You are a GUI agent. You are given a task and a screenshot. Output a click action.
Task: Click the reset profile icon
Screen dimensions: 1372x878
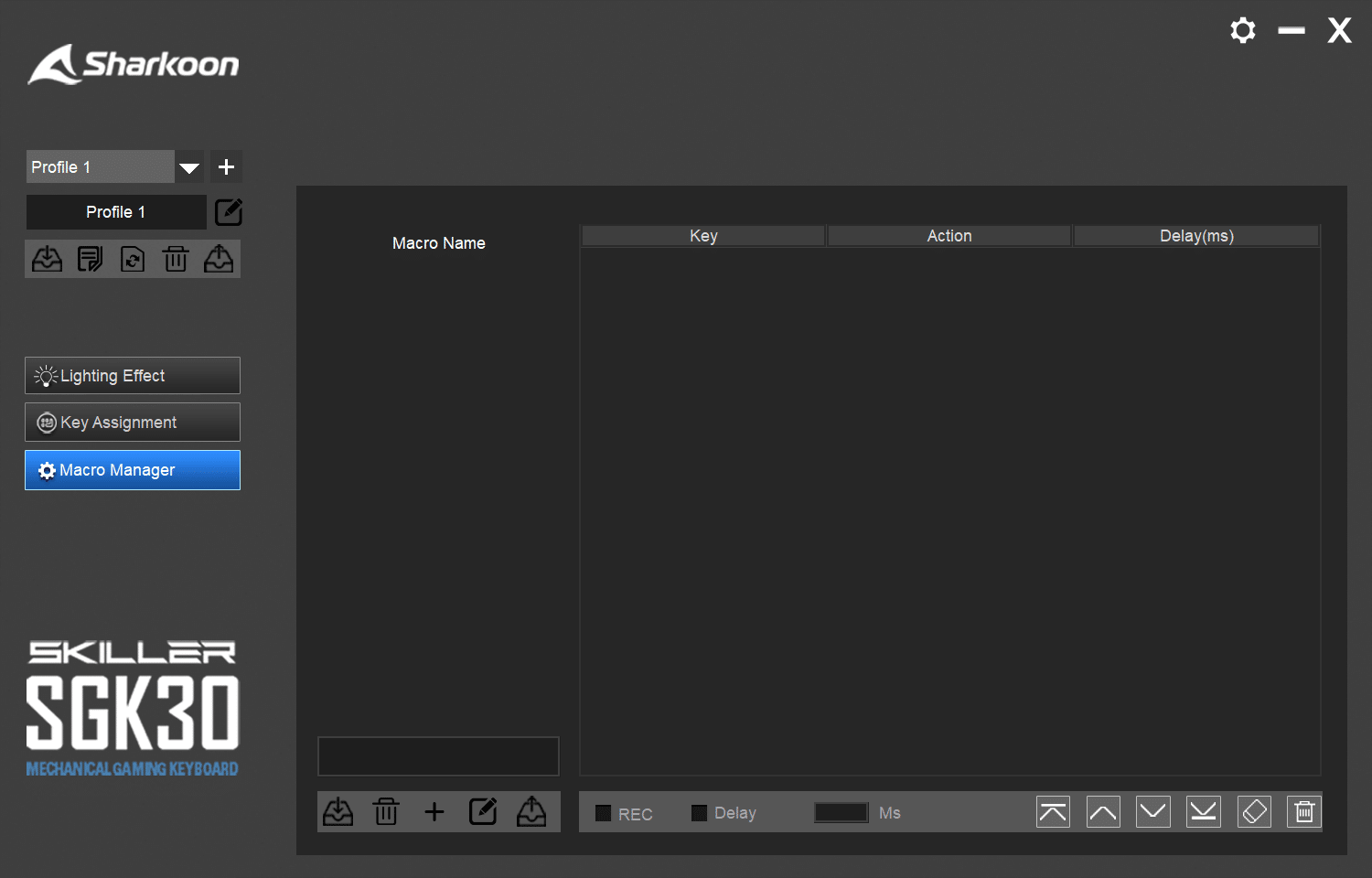coord(133,260)
